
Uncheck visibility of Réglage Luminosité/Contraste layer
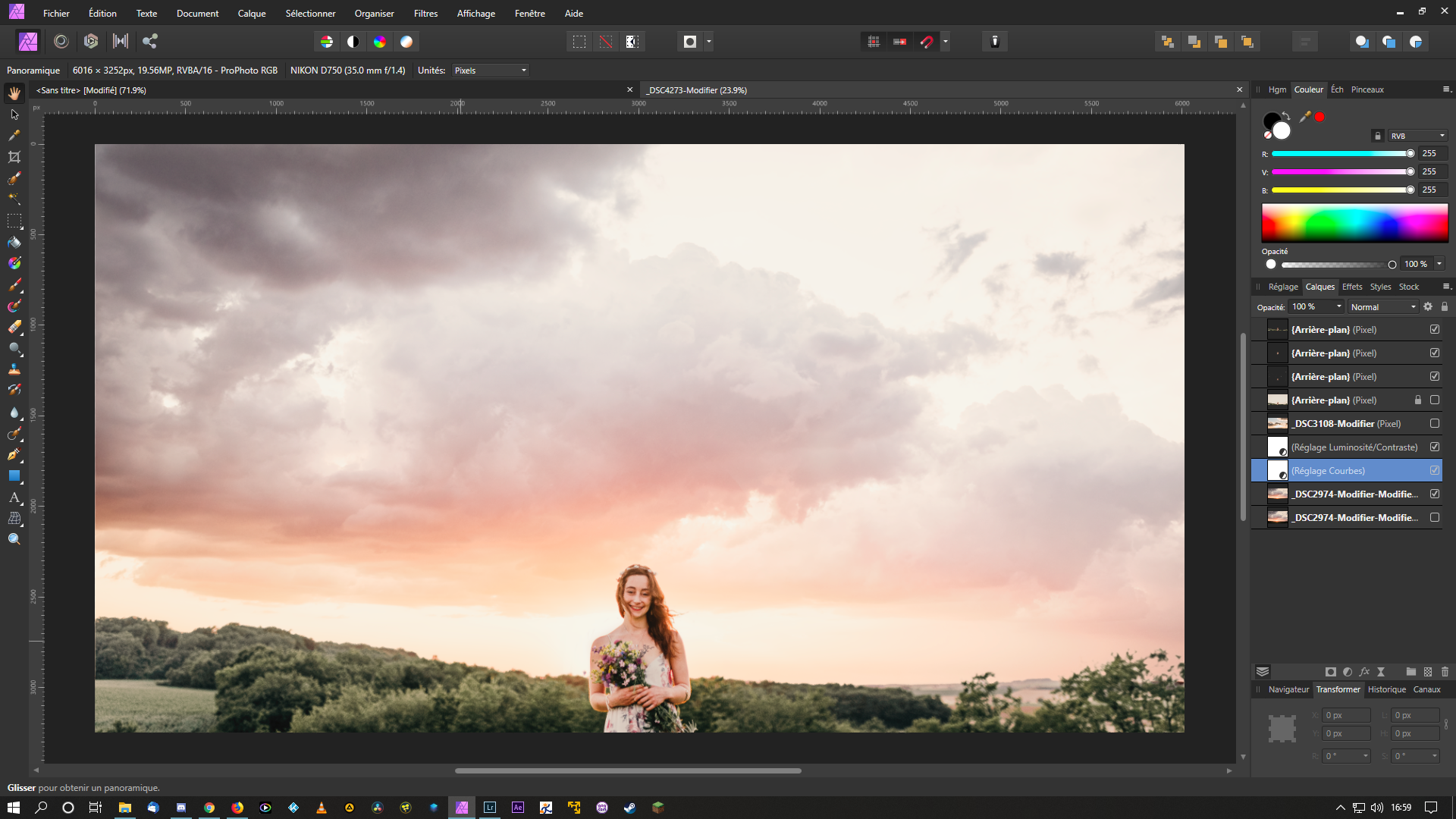[1434, 447]
